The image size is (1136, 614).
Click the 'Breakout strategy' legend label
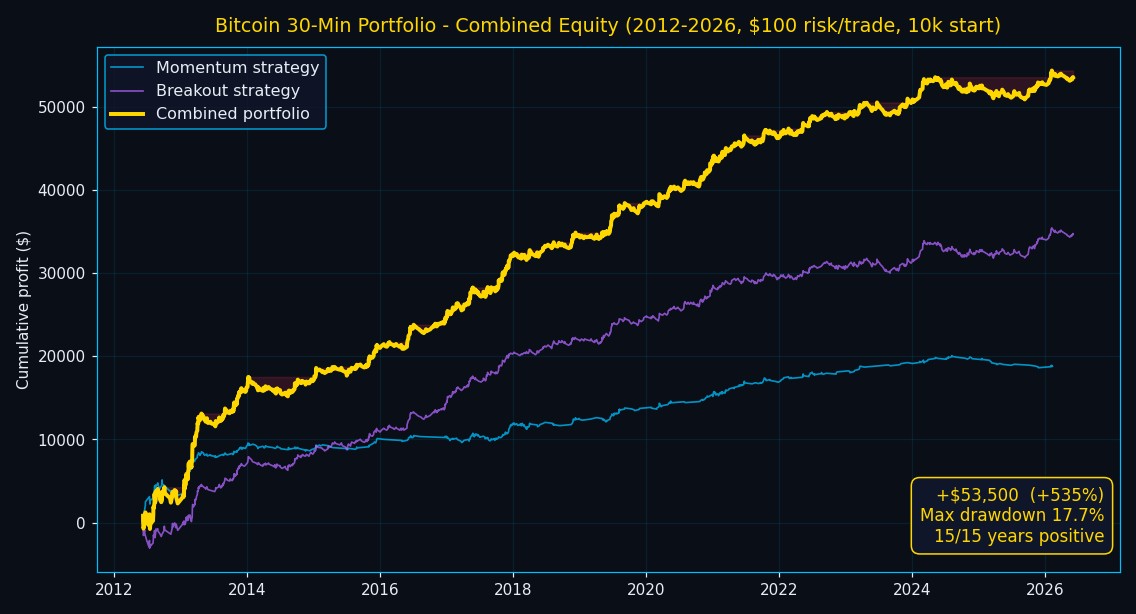(227, 91)
